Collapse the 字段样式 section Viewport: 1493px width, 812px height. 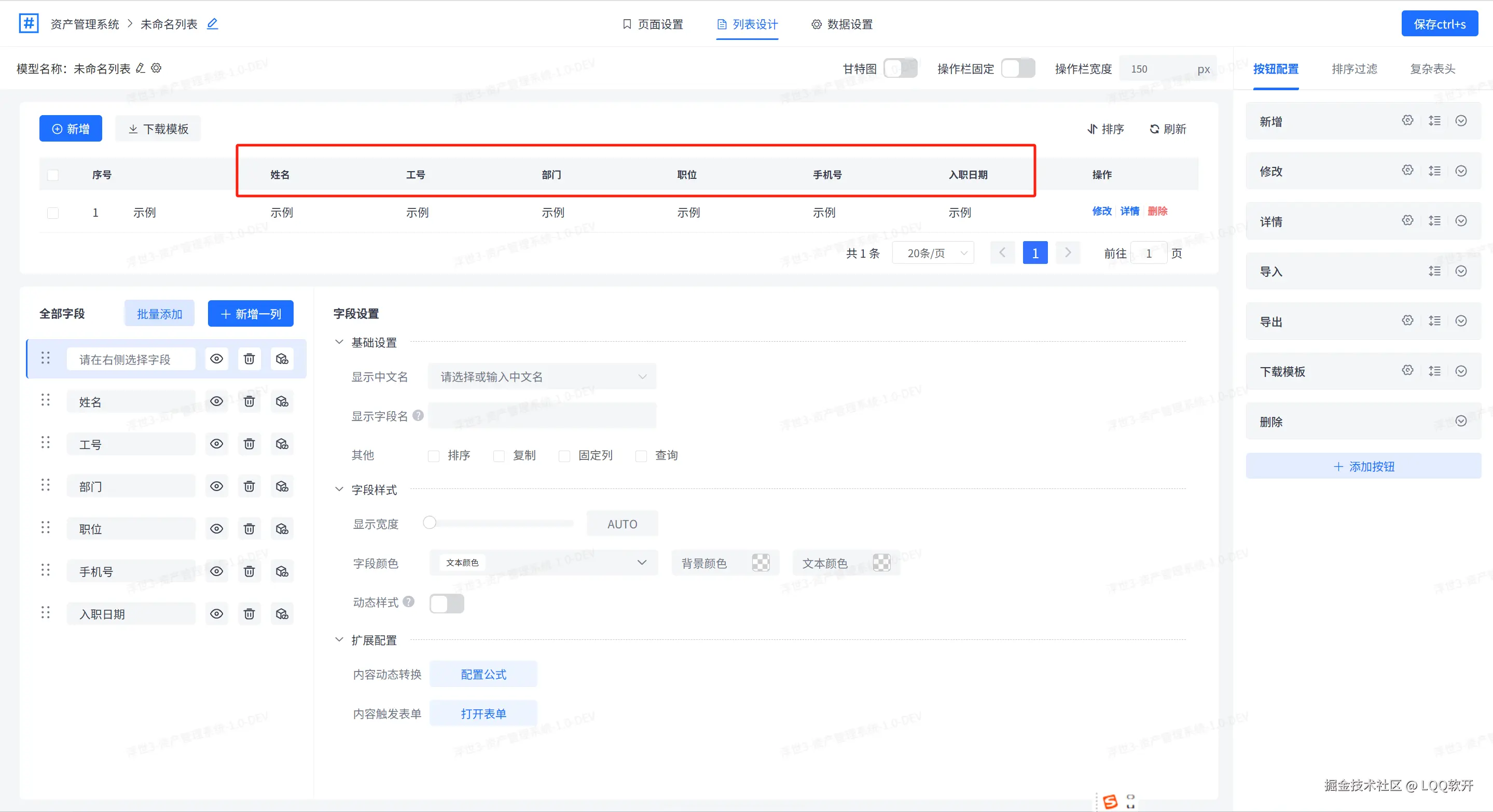click(x=339, y=489)
